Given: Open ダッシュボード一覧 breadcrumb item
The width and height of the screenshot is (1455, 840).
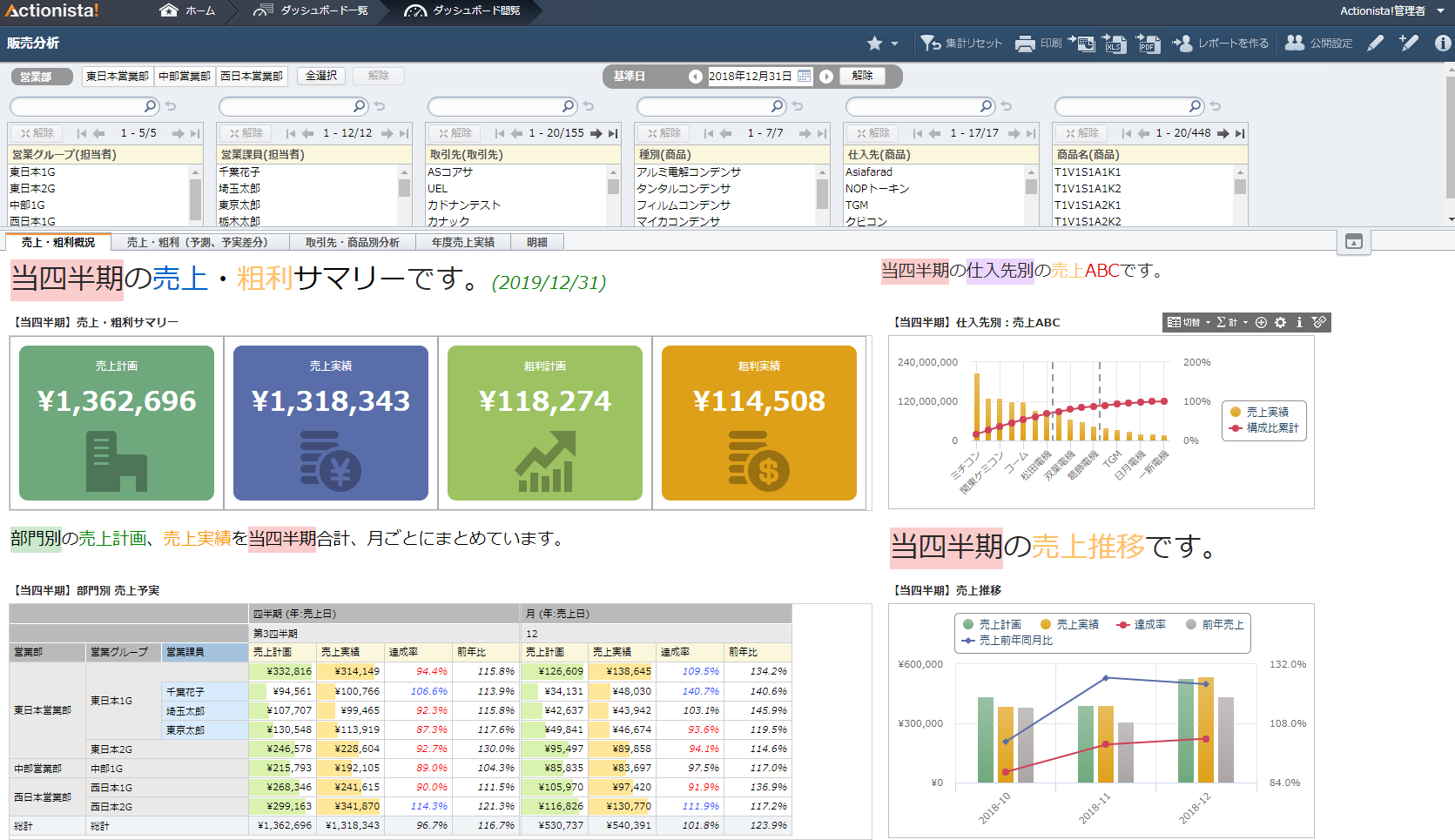Looking at the screenshot, I should click(311, 10).
